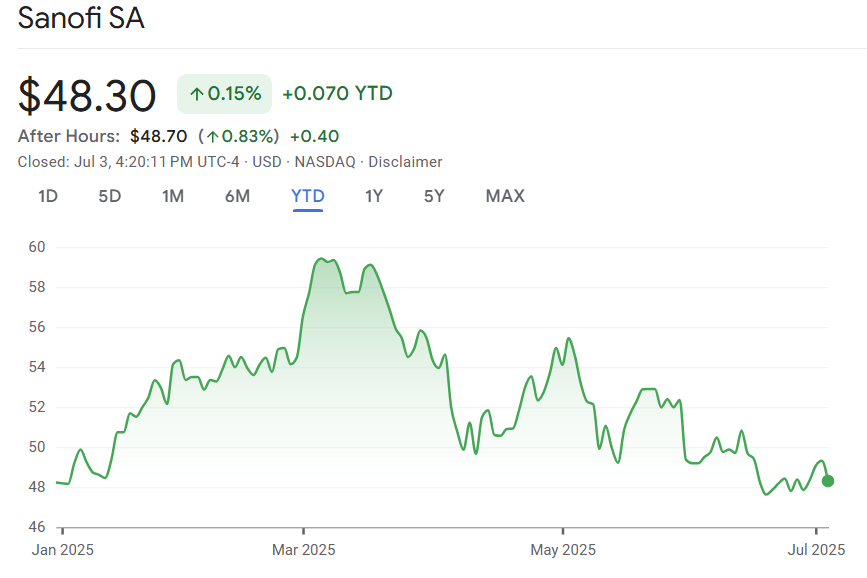This screenshot has width=867, height=578.
Task: Click the green 0.15% change badge
Action: 224,94
